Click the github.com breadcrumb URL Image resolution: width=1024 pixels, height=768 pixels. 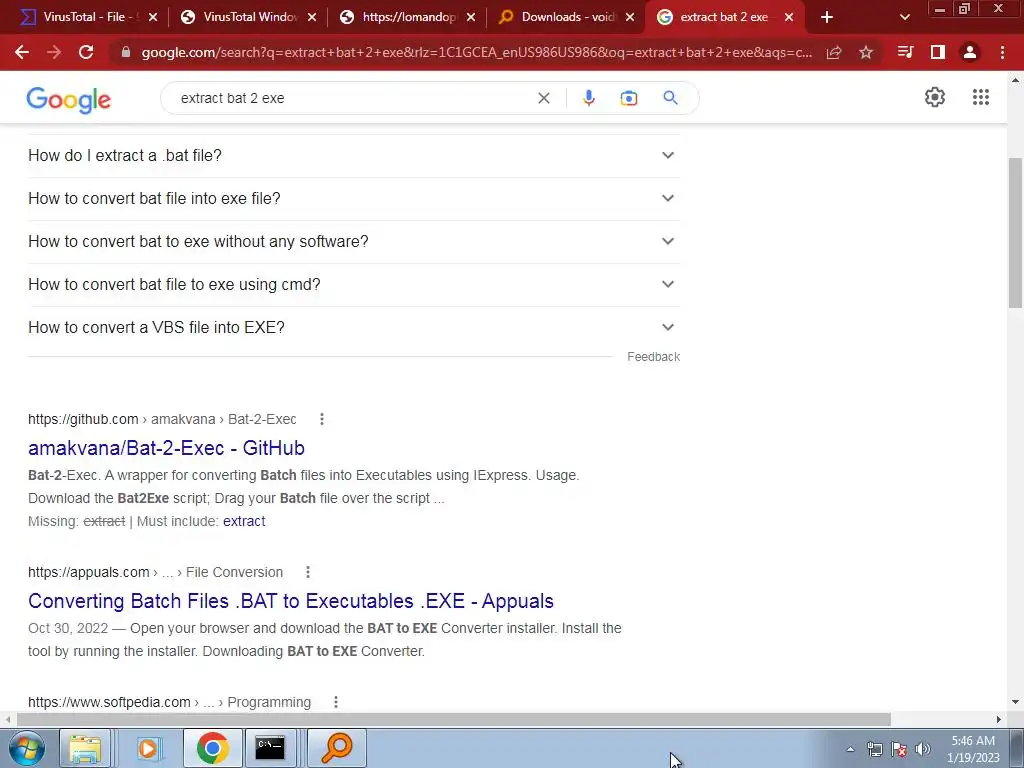tap(162, 419)
